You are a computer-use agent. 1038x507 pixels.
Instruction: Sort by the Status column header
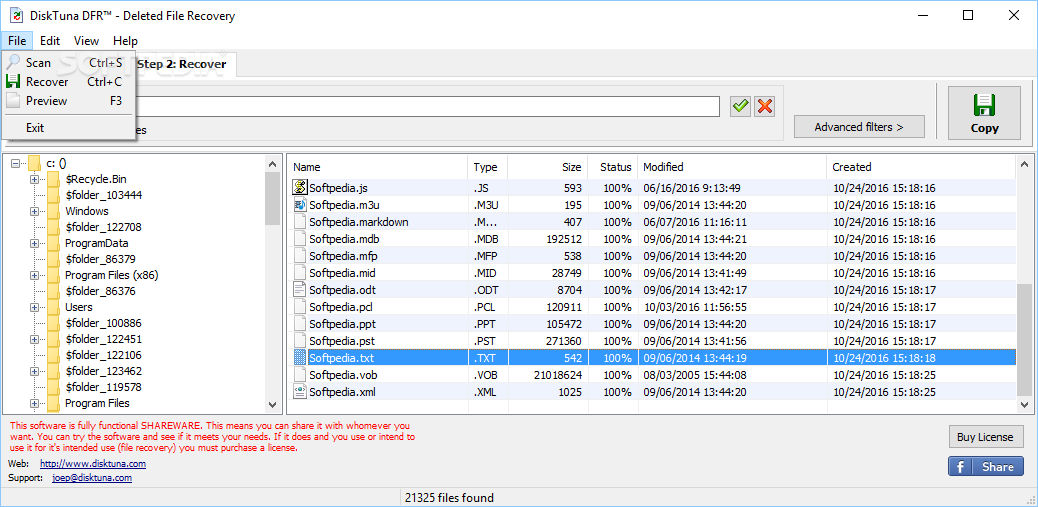coord(612,167)
